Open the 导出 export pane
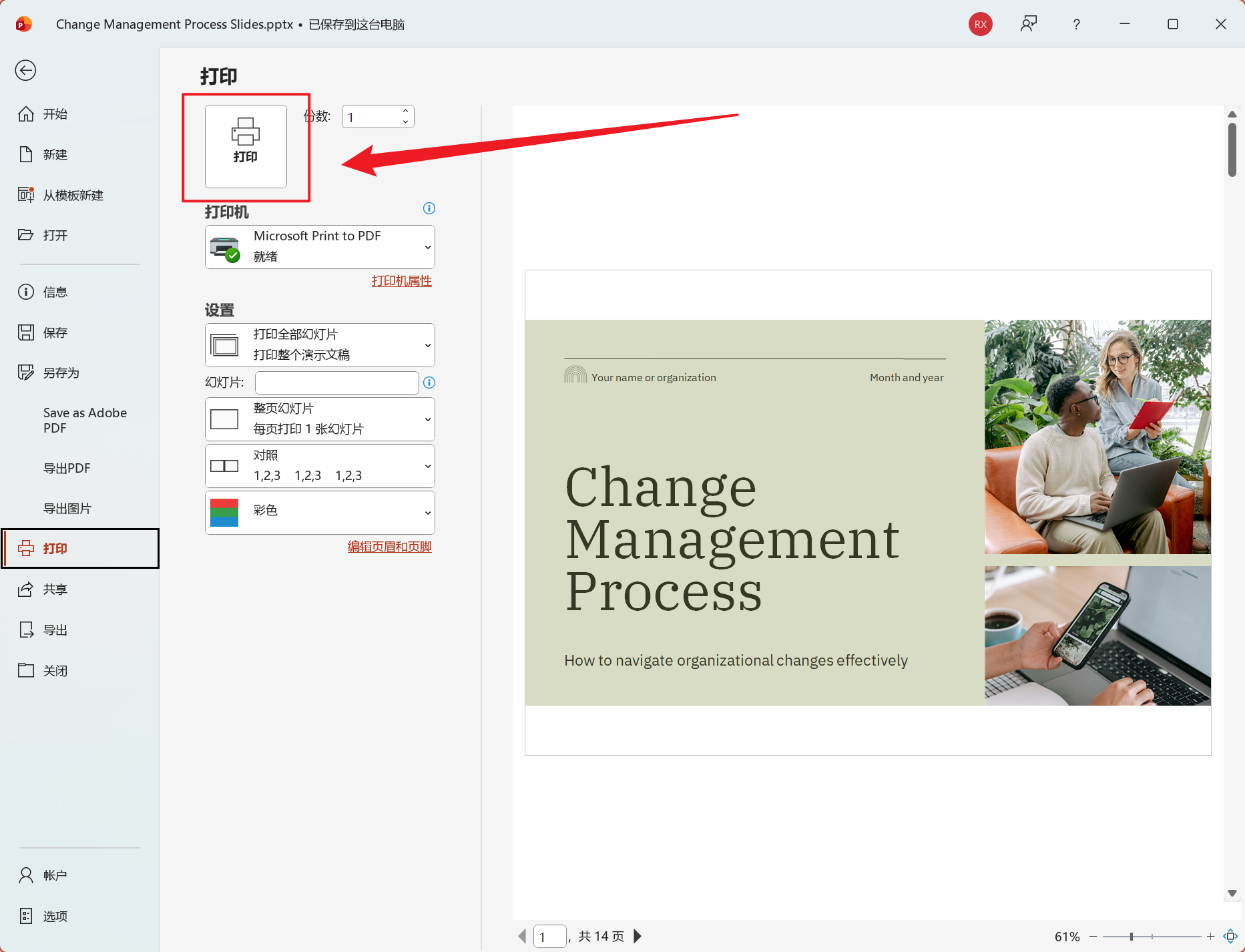Image resolution: width=1245 pixels, height=952 pixels. click(x=56, y=629)
